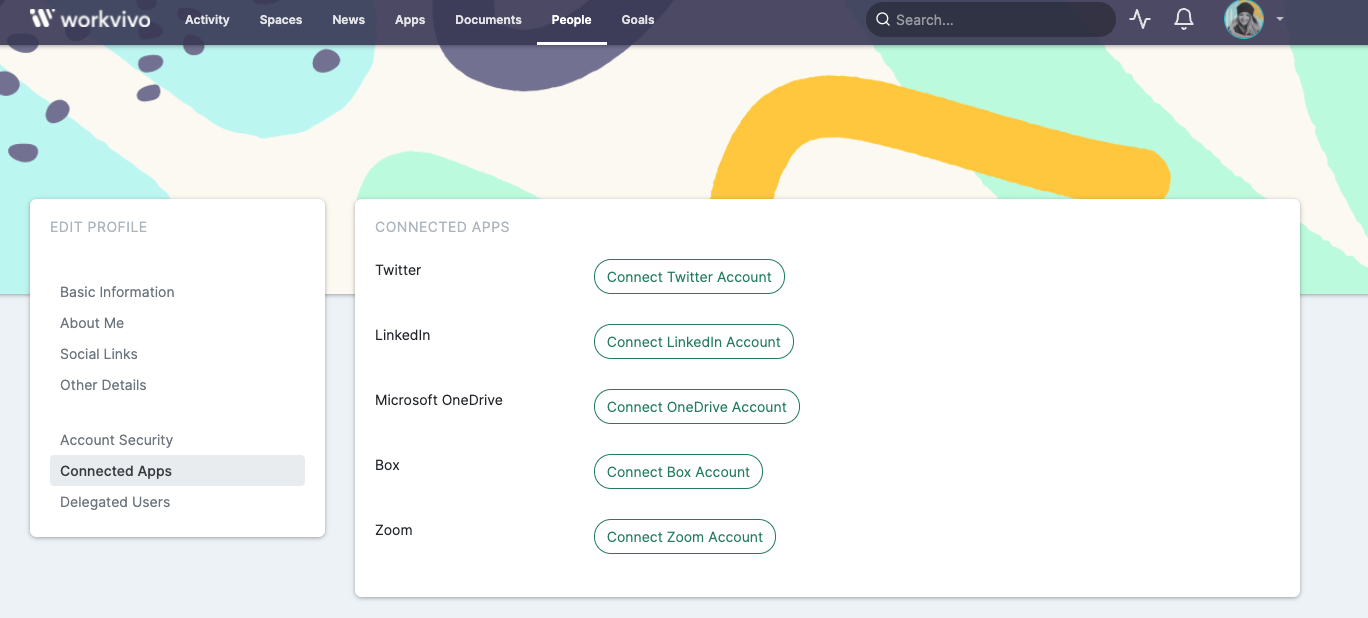Click Connect Twitter Account button
The image size is (1368, 618).
click(689, 277)
